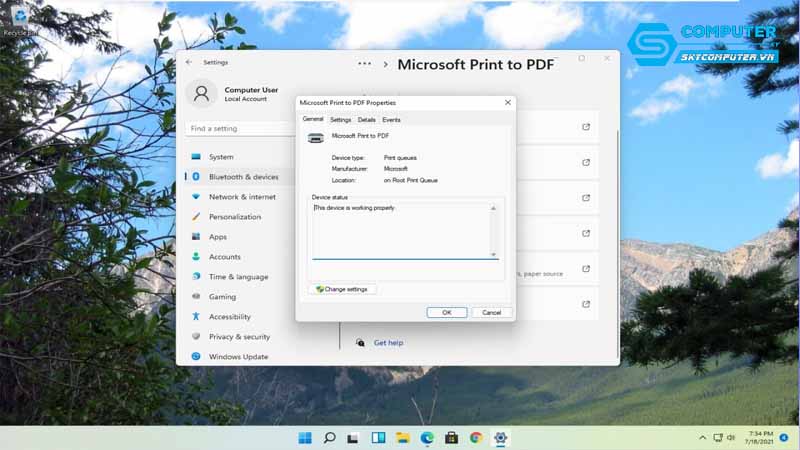
Task: Open the Personalization settings page
Action: 234,217
